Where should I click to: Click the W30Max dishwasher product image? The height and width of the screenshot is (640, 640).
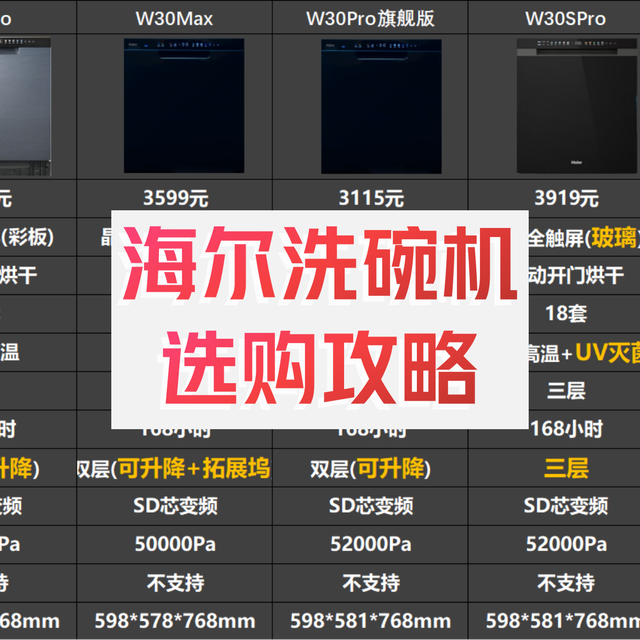tap(175, 105)
